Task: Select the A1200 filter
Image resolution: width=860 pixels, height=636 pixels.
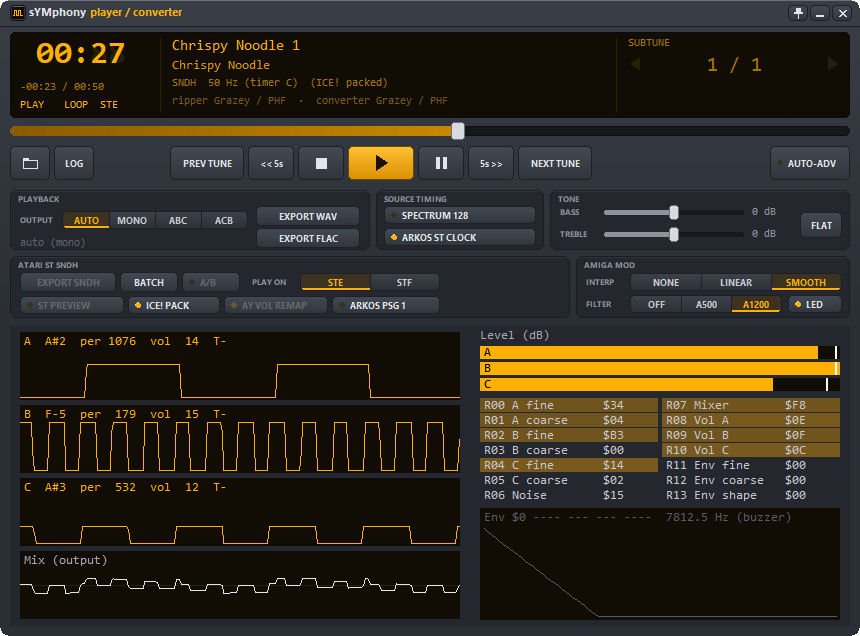Action: 756,304
